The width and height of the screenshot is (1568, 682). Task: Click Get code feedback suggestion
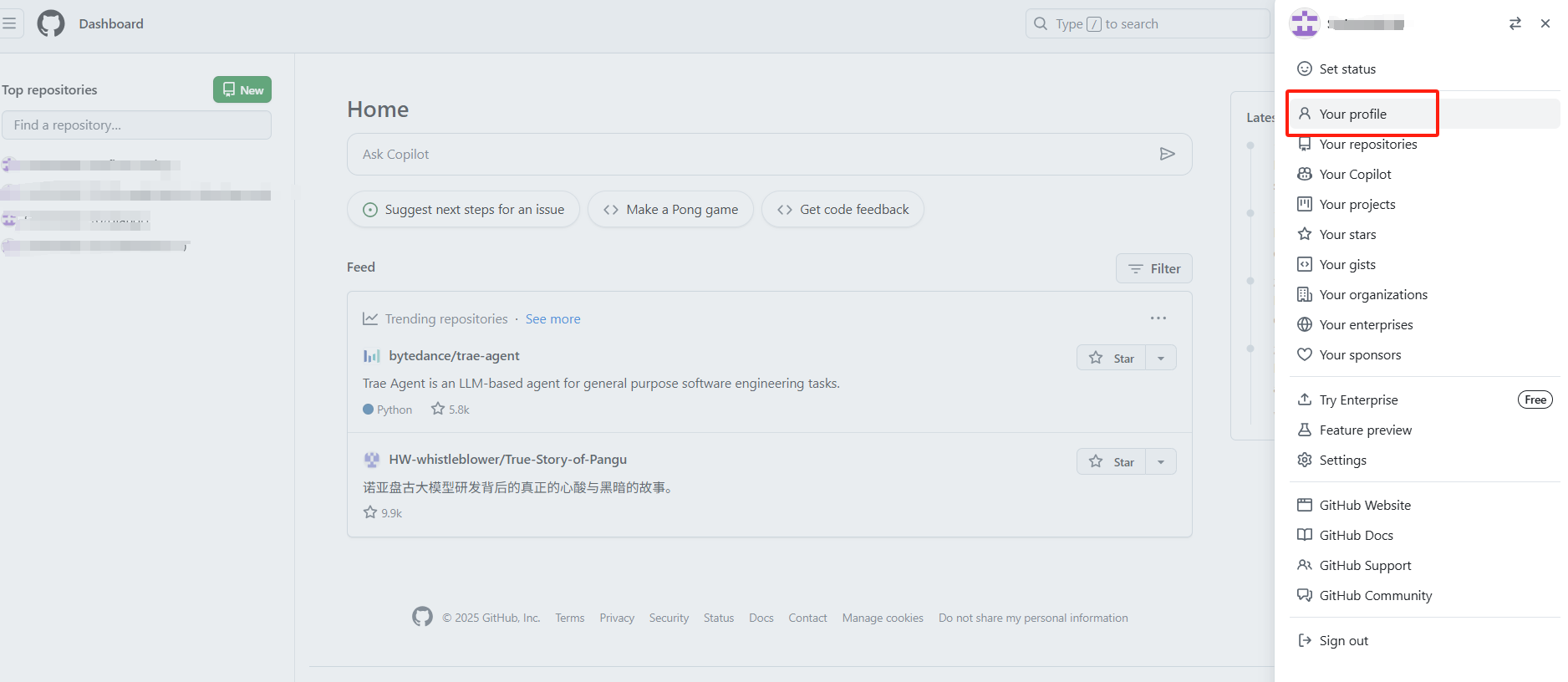coord(843,209)
